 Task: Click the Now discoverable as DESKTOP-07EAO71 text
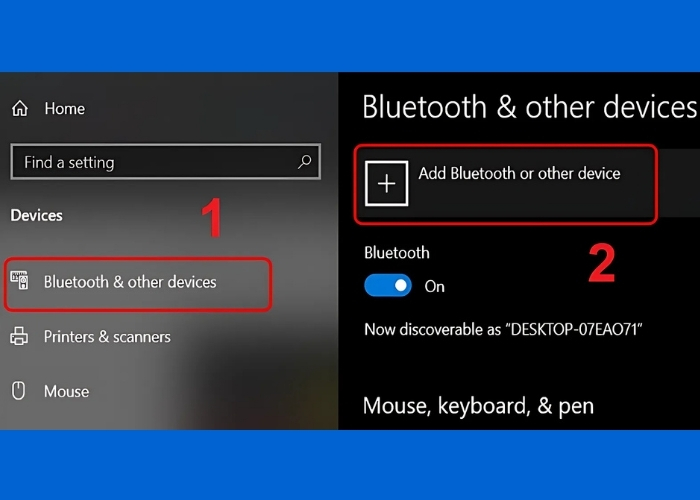(x=501, y=329)
